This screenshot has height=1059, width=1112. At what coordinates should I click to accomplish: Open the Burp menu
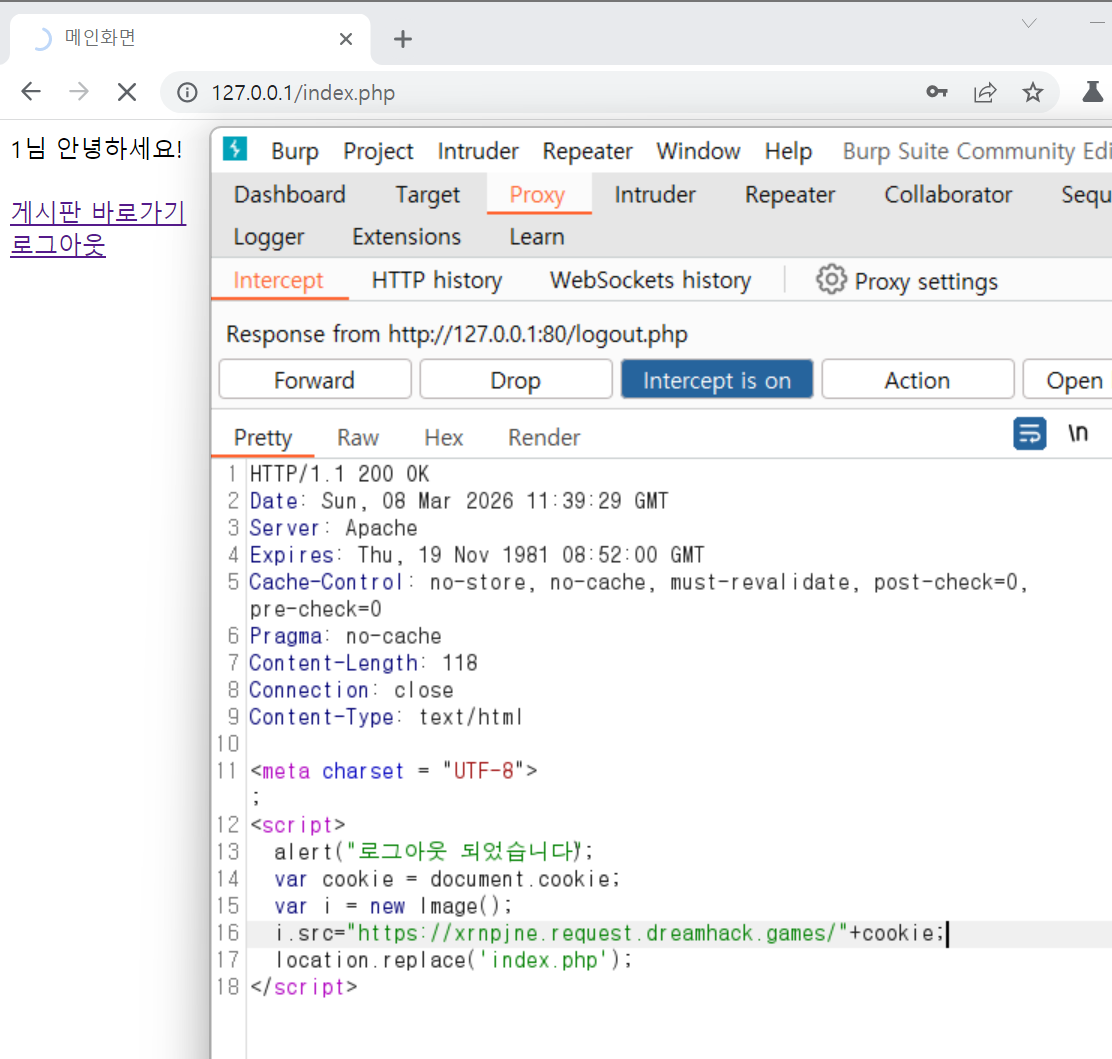[295, 151]
